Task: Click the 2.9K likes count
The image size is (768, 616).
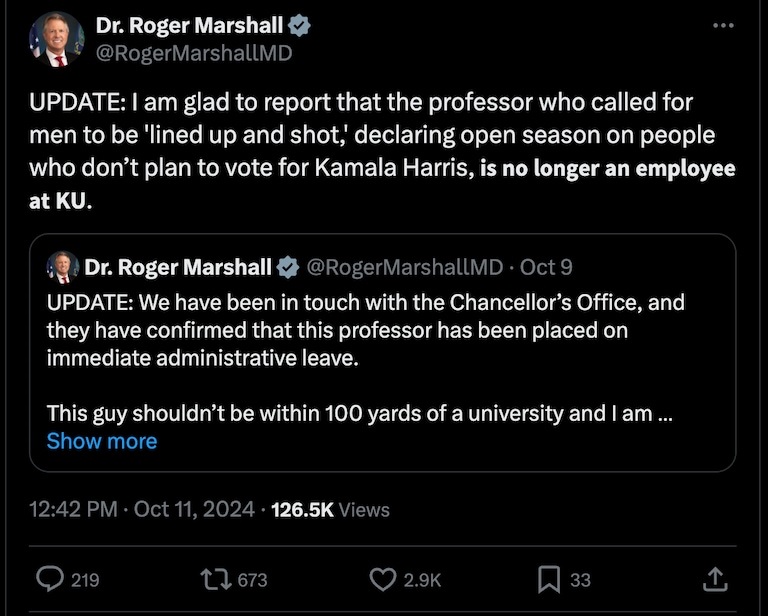Action: 420,579
